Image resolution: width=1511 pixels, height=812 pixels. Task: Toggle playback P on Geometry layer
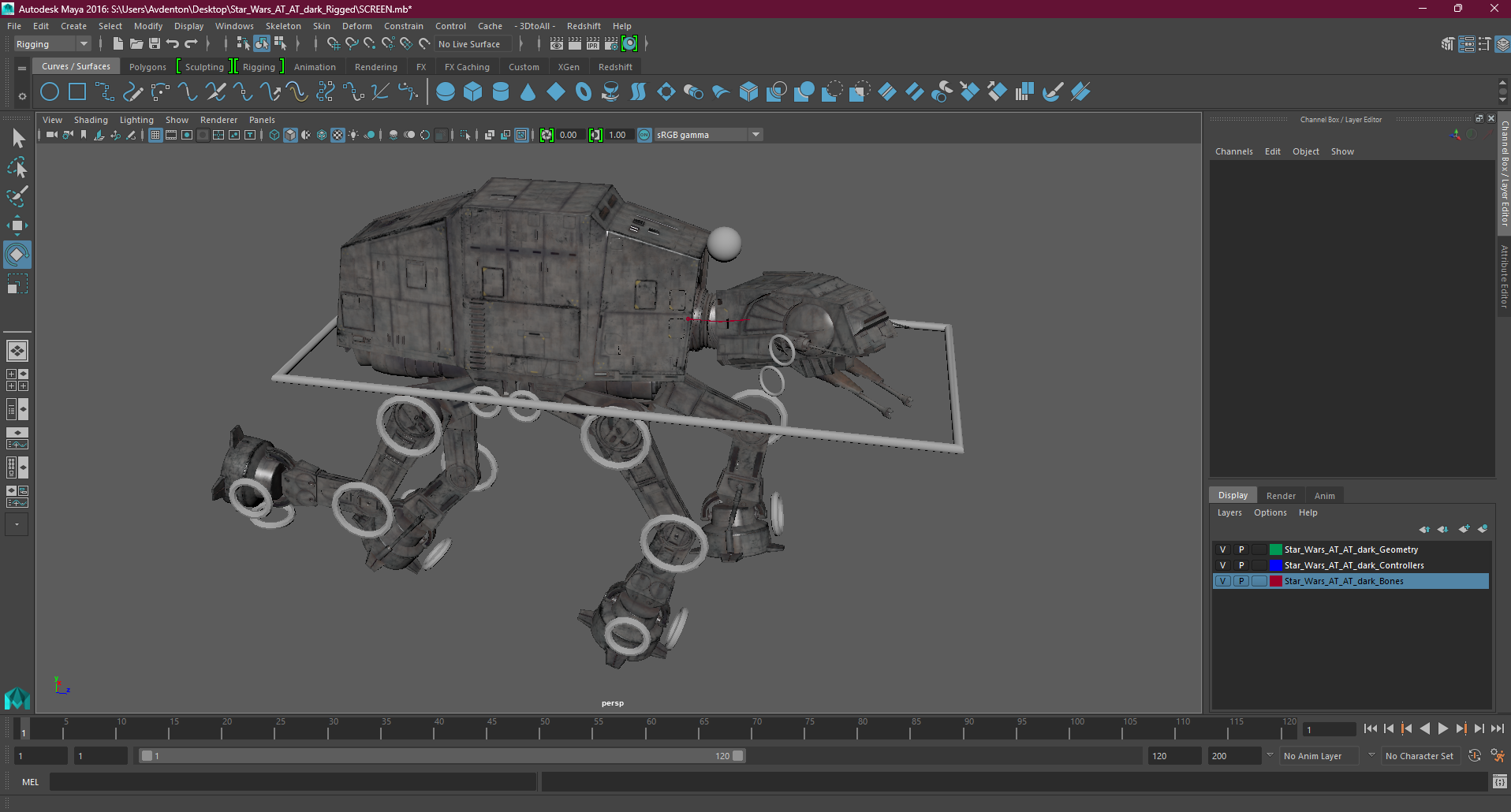[x=1241, y=549]
